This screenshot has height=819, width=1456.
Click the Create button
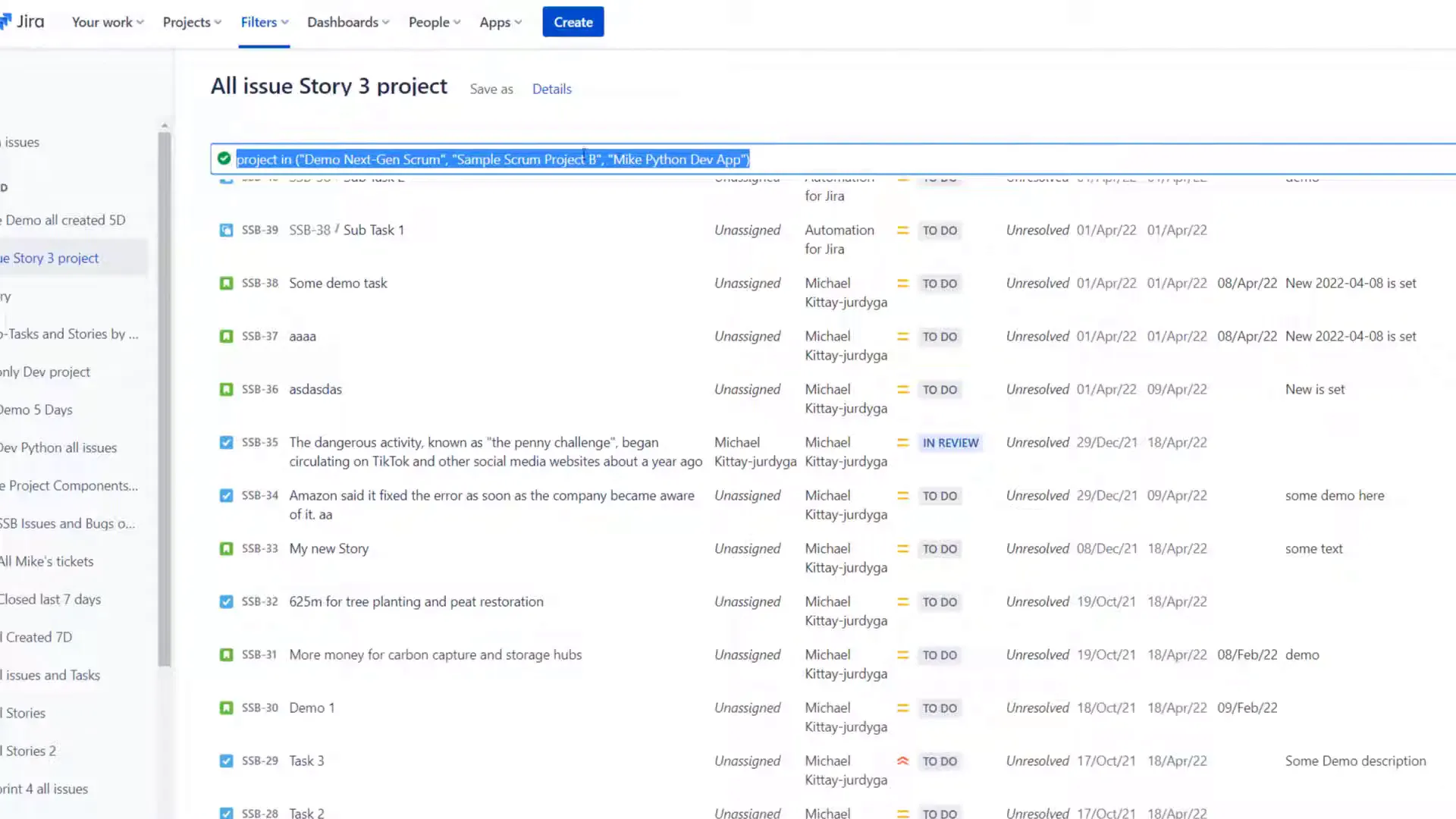point(573,22)
